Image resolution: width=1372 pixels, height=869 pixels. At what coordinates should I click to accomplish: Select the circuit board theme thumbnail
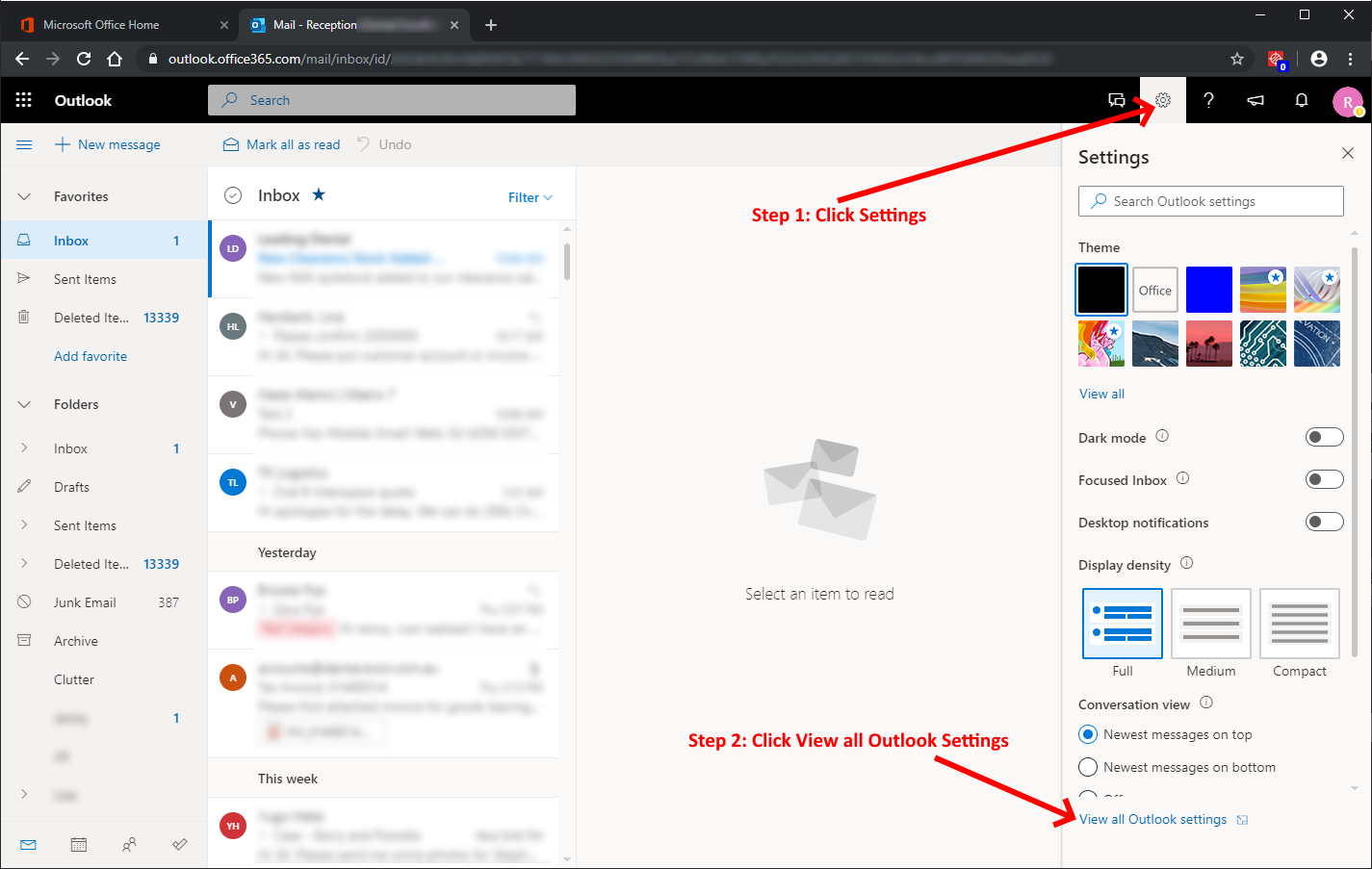pyautogui.click(x=1263, y=344)
